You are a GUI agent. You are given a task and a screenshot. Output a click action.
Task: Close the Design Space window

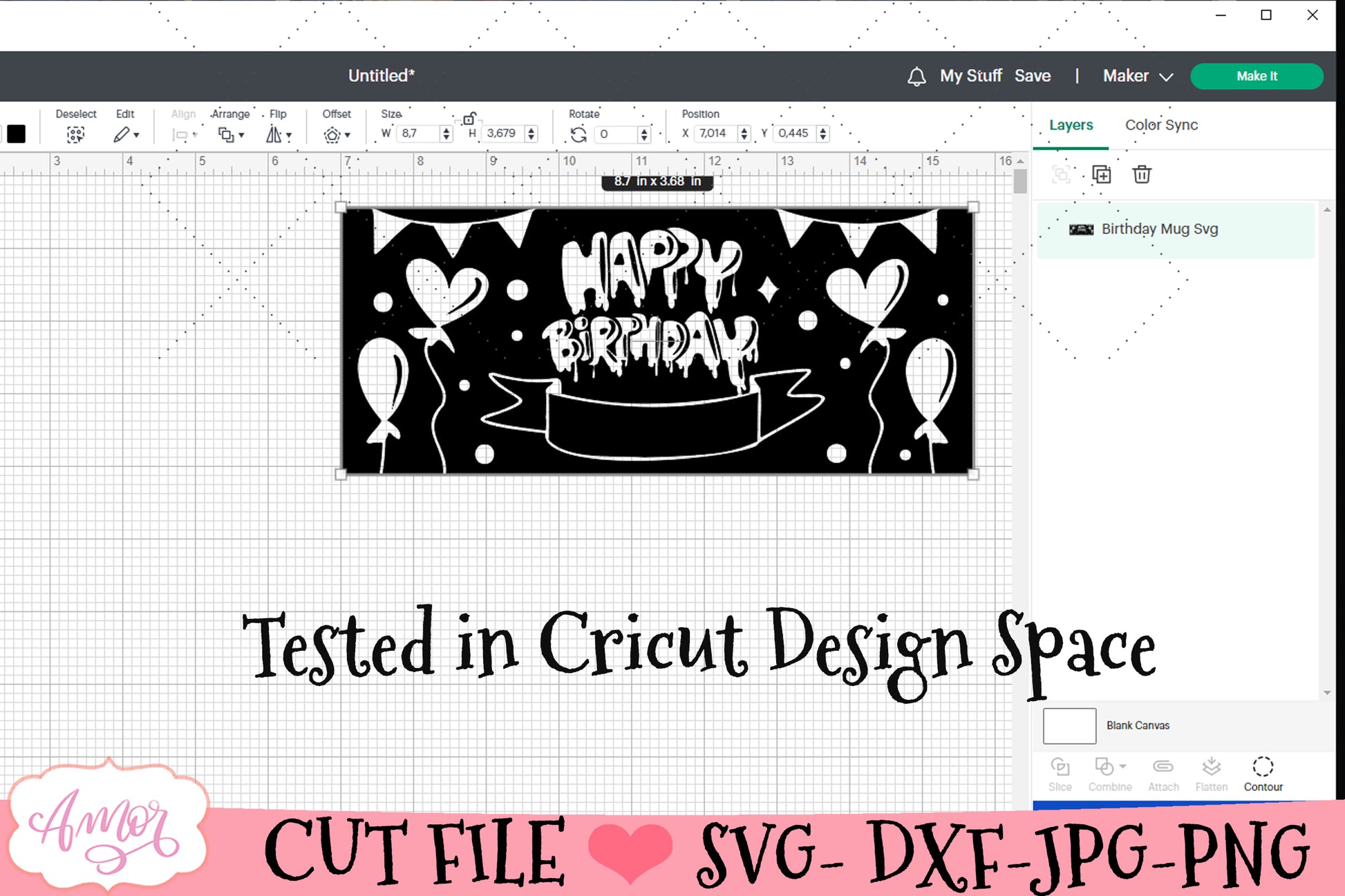point(1313,15)
